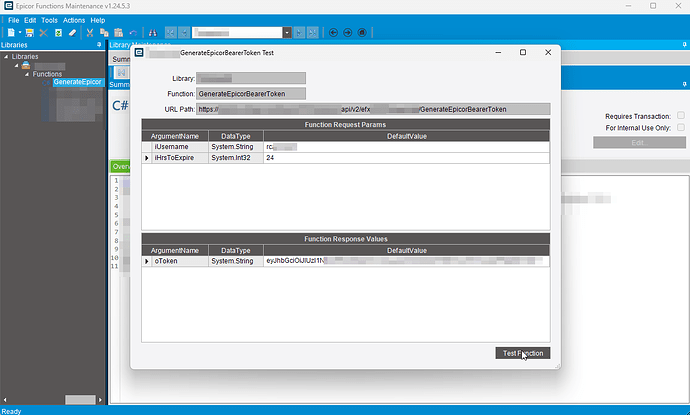
Task: Click the Last record navigation icon
Action: coord(313,33)
